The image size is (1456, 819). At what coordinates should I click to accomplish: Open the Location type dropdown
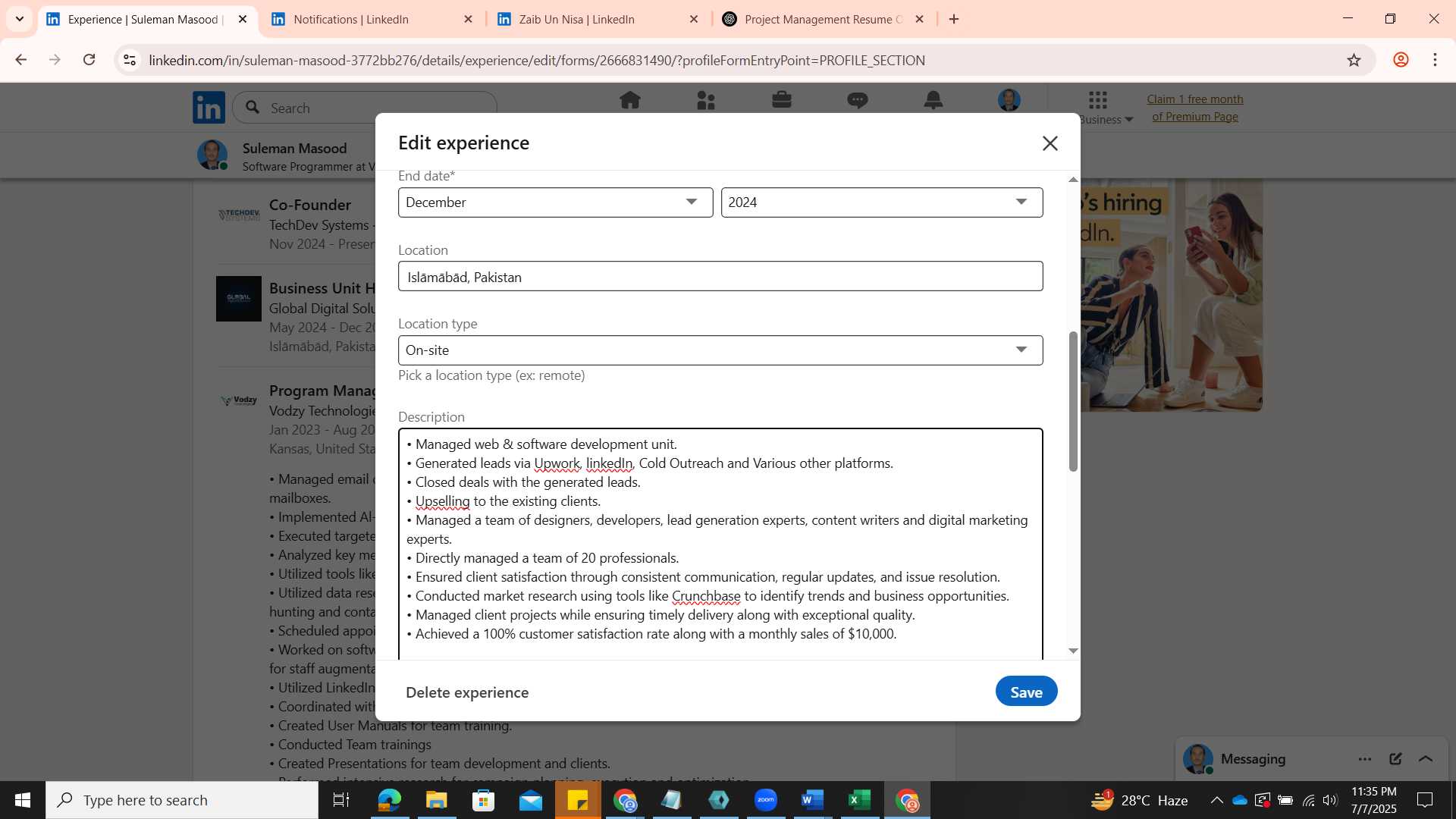coord(720,350)
